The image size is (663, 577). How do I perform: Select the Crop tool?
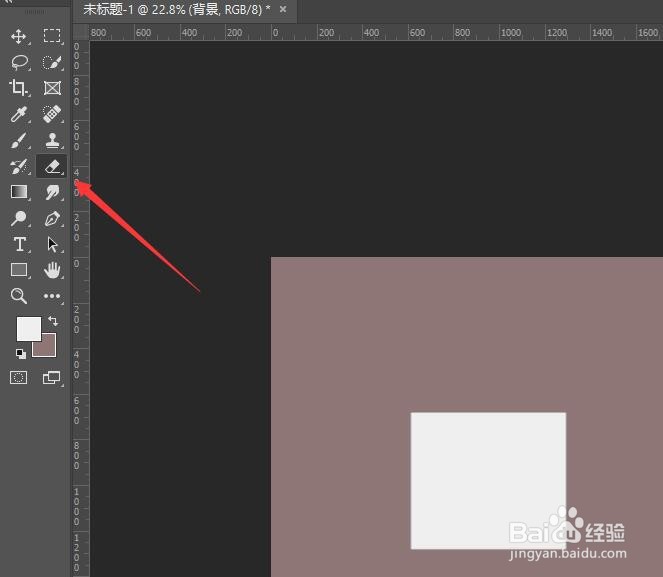19,88
